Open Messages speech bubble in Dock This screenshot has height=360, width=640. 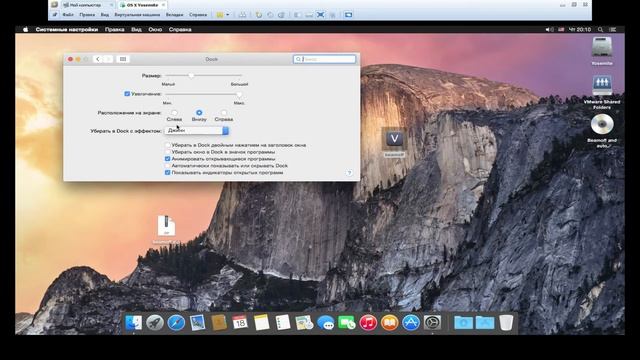(326, 323)
